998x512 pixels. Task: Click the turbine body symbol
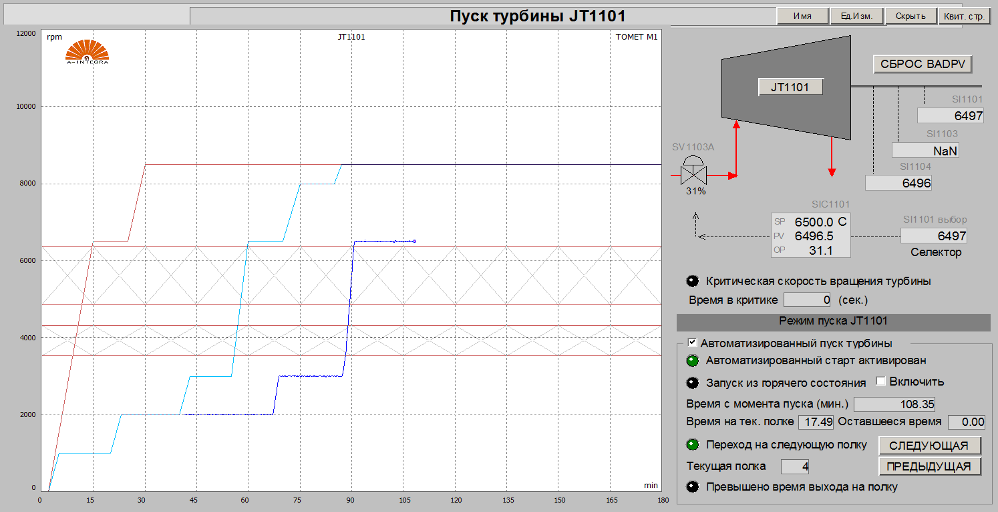click(786, 87)
